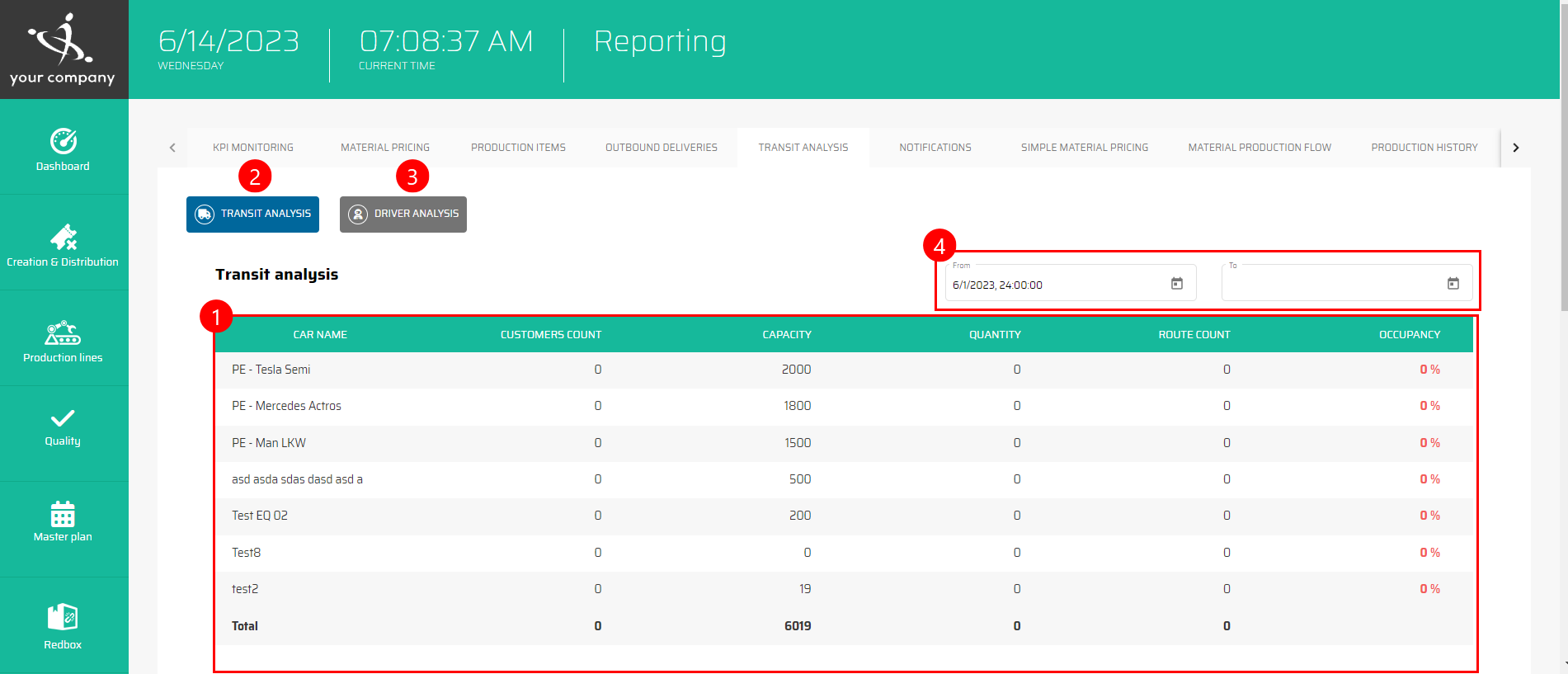Viewport: 1568px width, 674px height.
Task: Sort by the Occupancy column header
Action: [x=1409, y=335]
